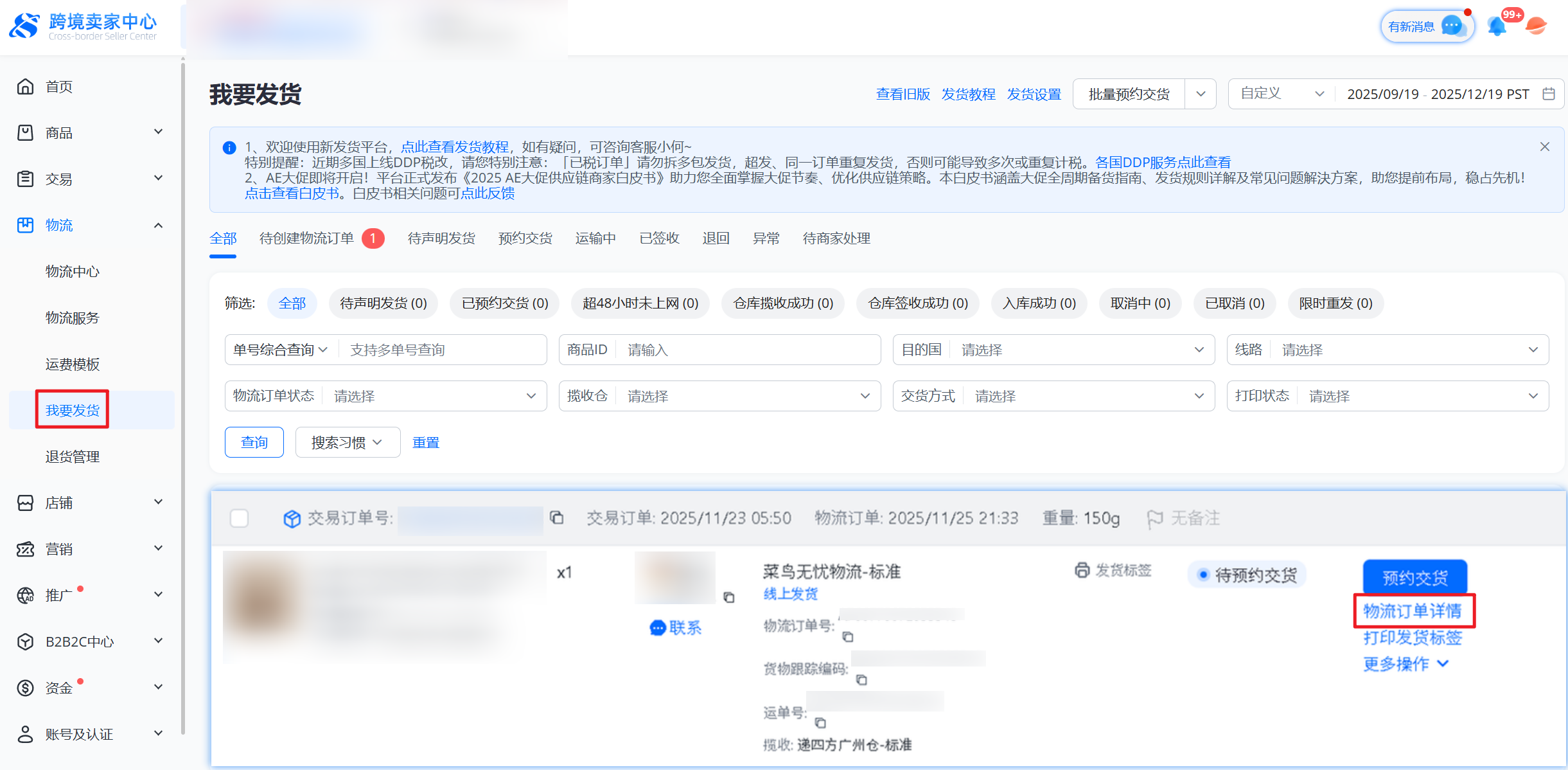Image resolution: width=1568 pixels, height=770 pixels.
Task: Open the 发货教程 link
Action: pyautogui.click(x=968, y=94)
